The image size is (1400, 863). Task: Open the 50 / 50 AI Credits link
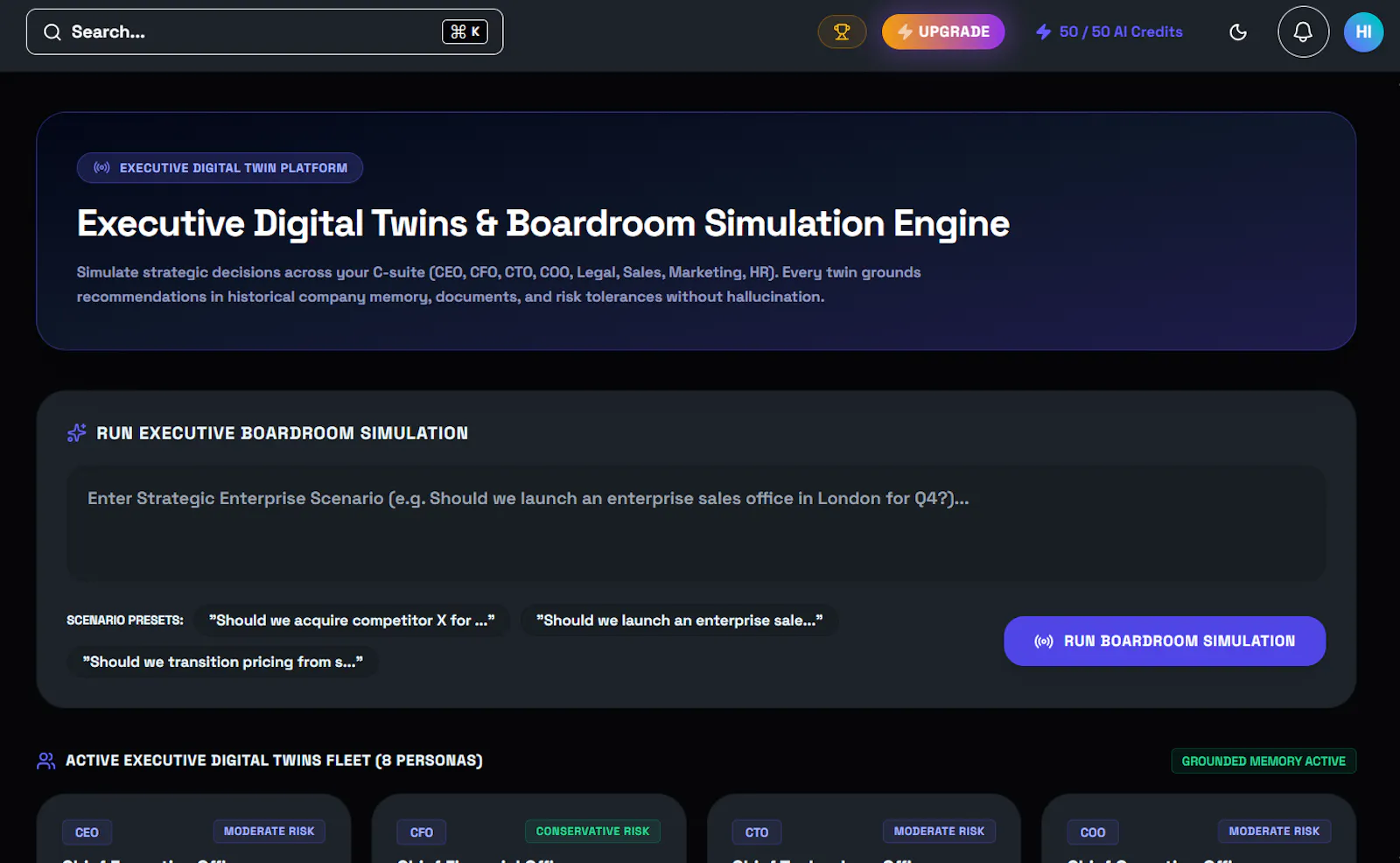1109,32
